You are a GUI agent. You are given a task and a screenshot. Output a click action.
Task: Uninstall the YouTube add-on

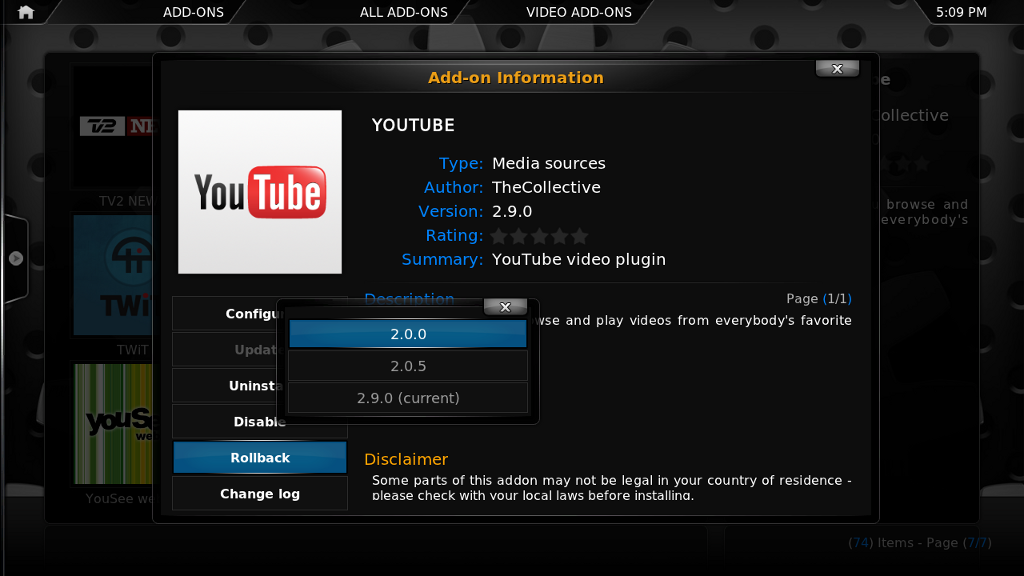(x=225, y=386)
